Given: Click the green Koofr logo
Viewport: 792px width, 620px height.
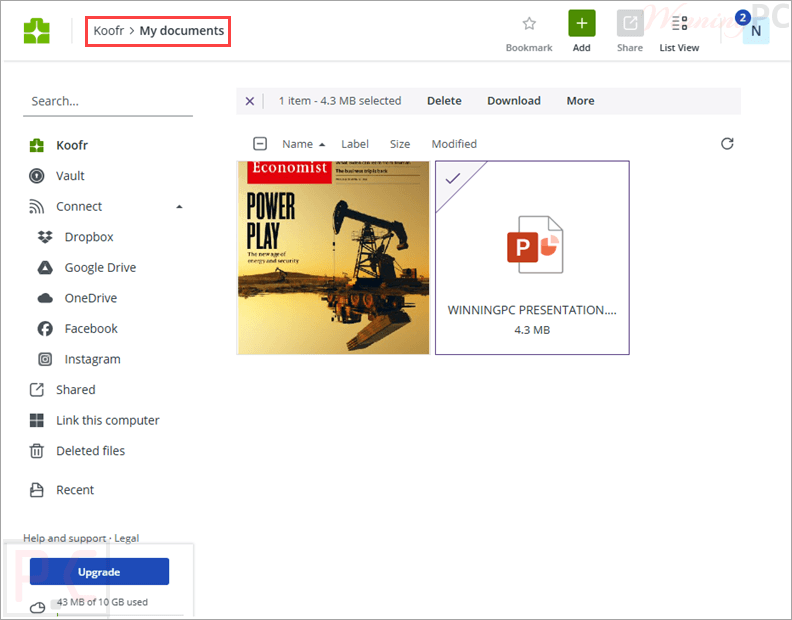Looking at the screenshot, I should 37,31.
